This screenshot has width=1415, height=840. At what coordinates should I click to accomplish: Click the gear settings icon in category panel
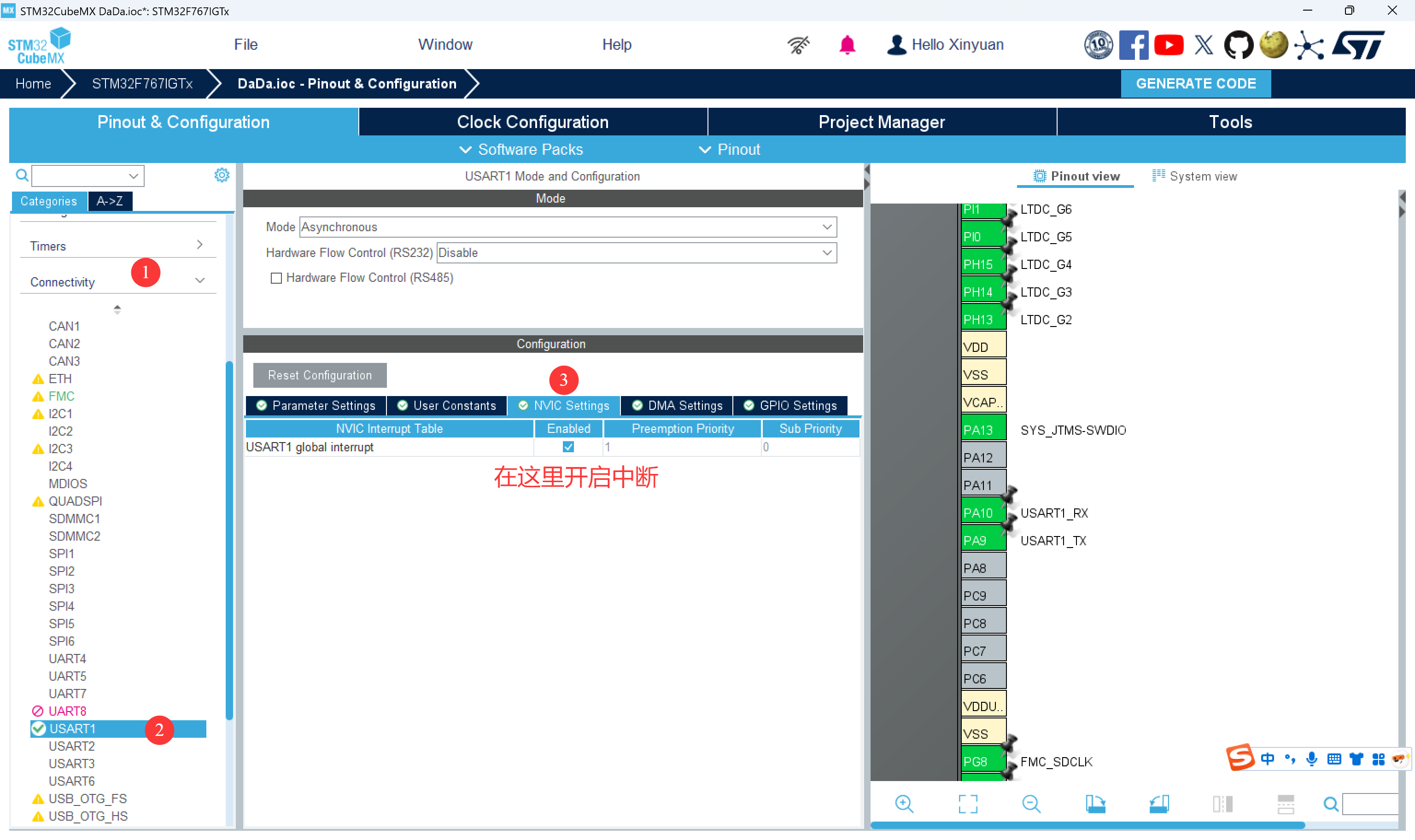[221, 175]
